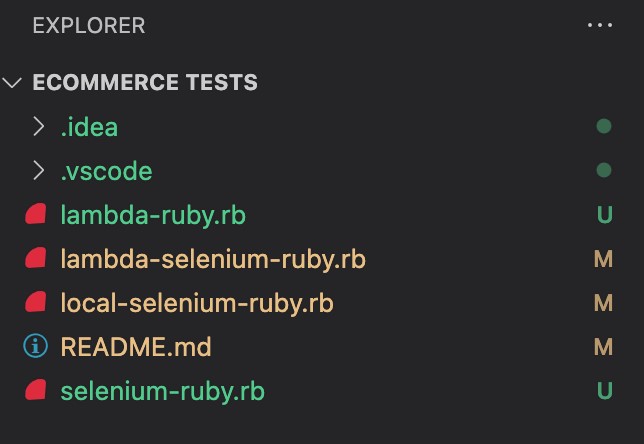
Task: Click the Ruby icon beside lambda-selenium-ruby.rb
Action: (36, 259)
